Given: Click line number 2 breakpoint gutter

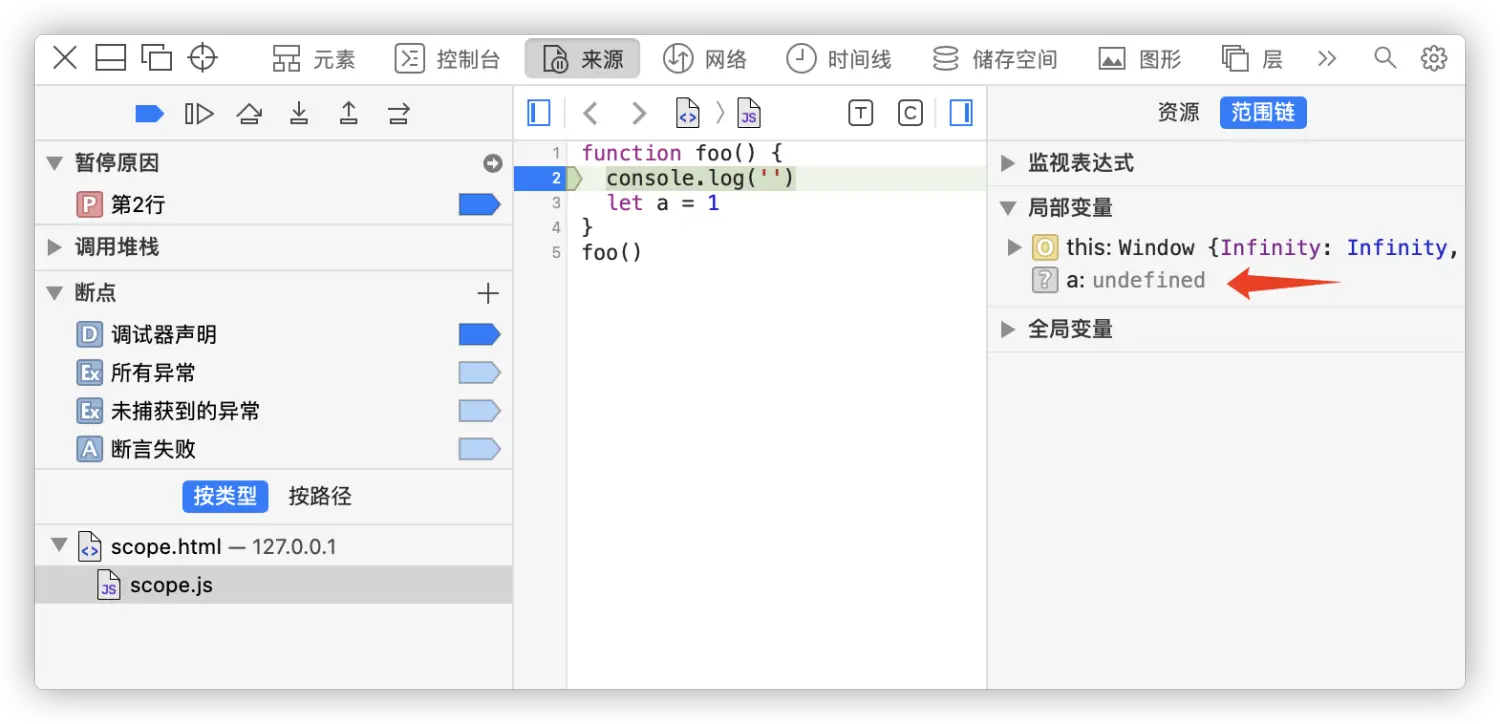Looking at the screenshot, I should tap(540, 178).
